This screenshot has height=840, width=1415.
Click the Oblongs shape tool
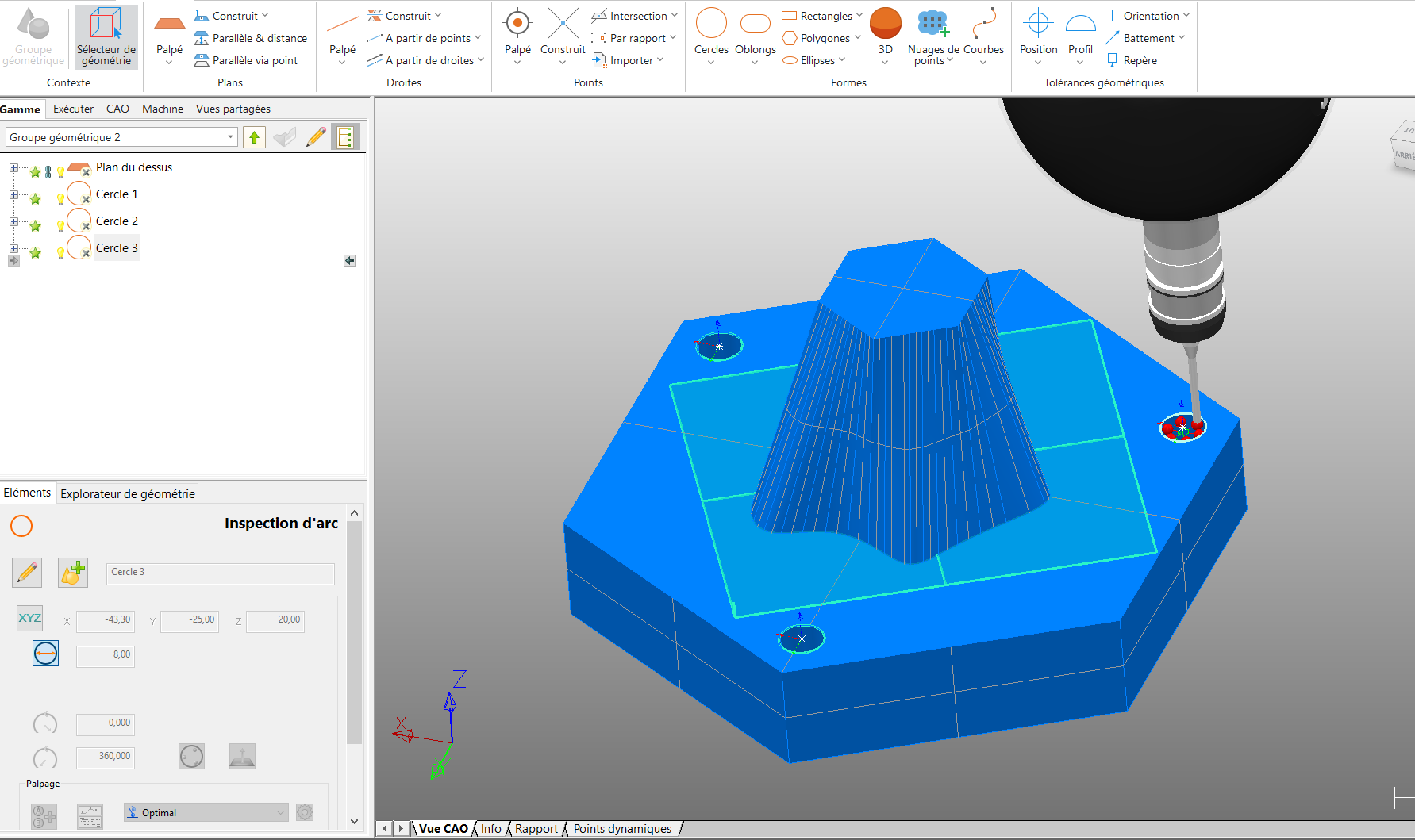tap(755, 25)
